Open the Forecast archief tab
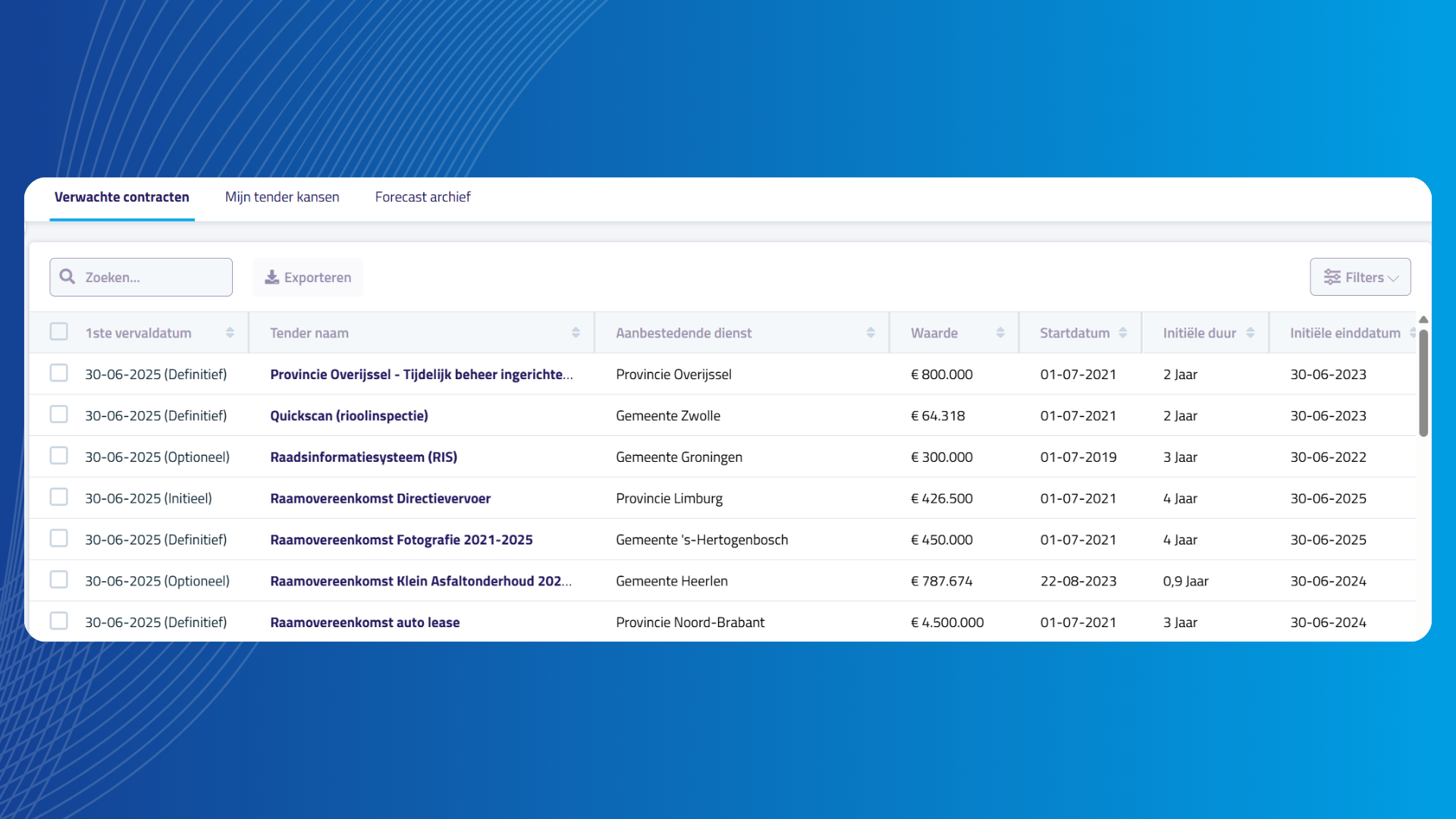The image size is (1456, 819). click(x=422, y=197)
